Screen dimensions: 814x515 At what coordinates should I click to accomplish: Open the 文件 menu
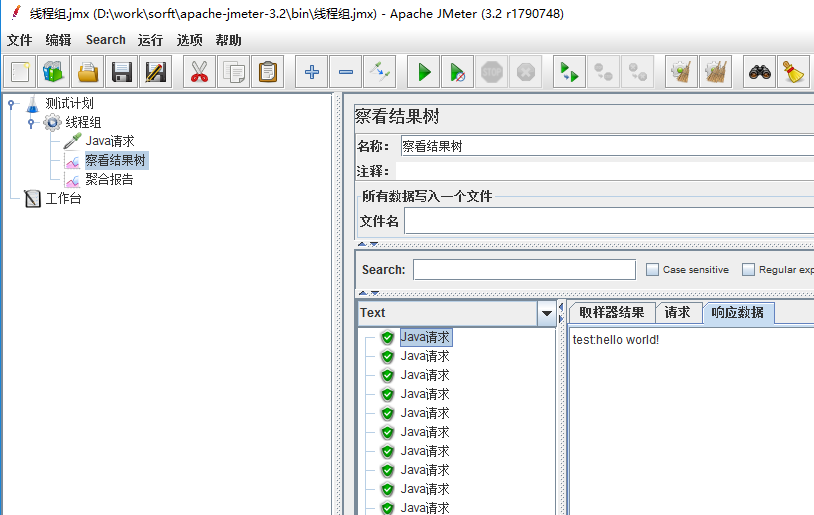pyautogui.click(x=19, y=40)
